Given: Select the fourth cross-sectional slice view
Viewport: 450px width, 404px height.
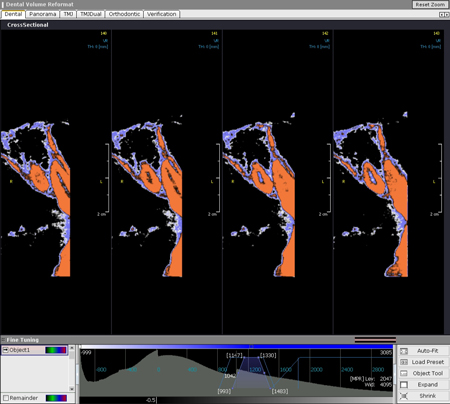Looking at the screenshot, I should (x=389, y=182).
